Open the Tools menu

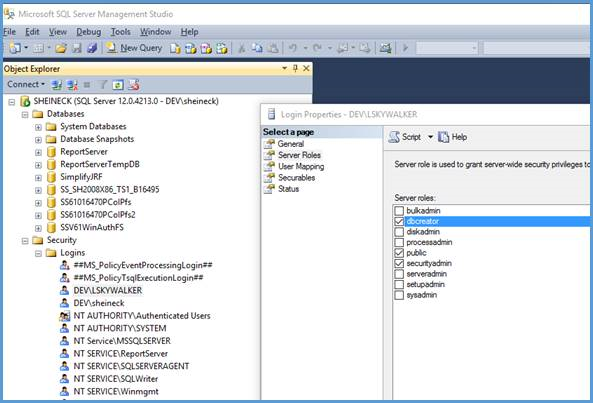[x=121, y=32]
